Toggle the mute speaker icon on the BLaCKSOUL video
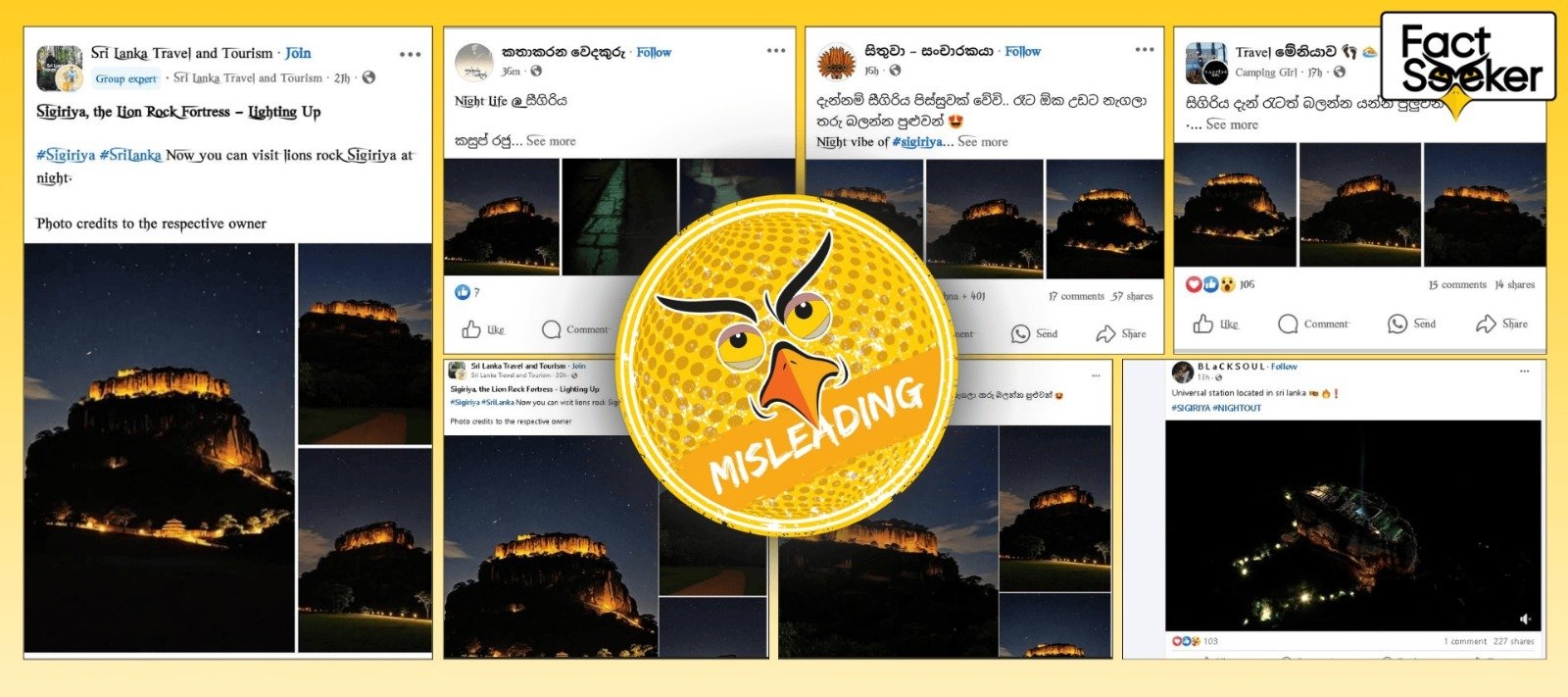1568x697 pixels. click(1525, 619)
